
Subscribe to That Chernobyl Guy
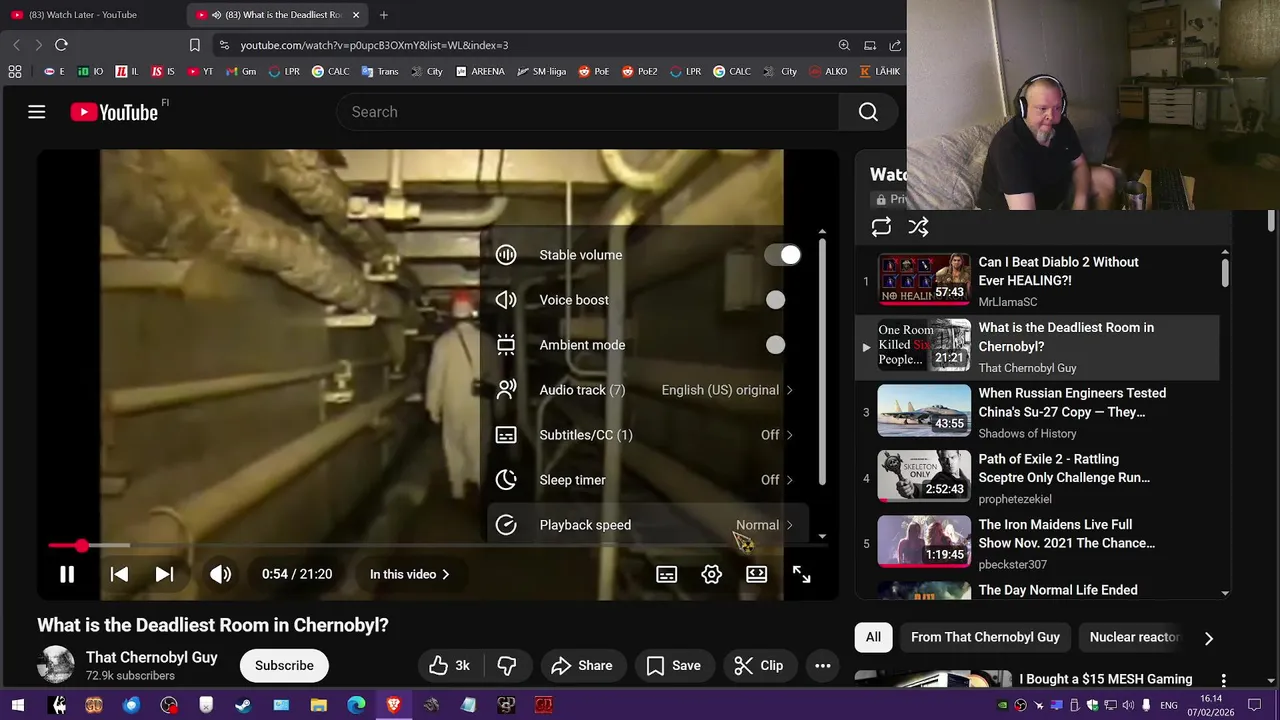click(x=284, y=665)
